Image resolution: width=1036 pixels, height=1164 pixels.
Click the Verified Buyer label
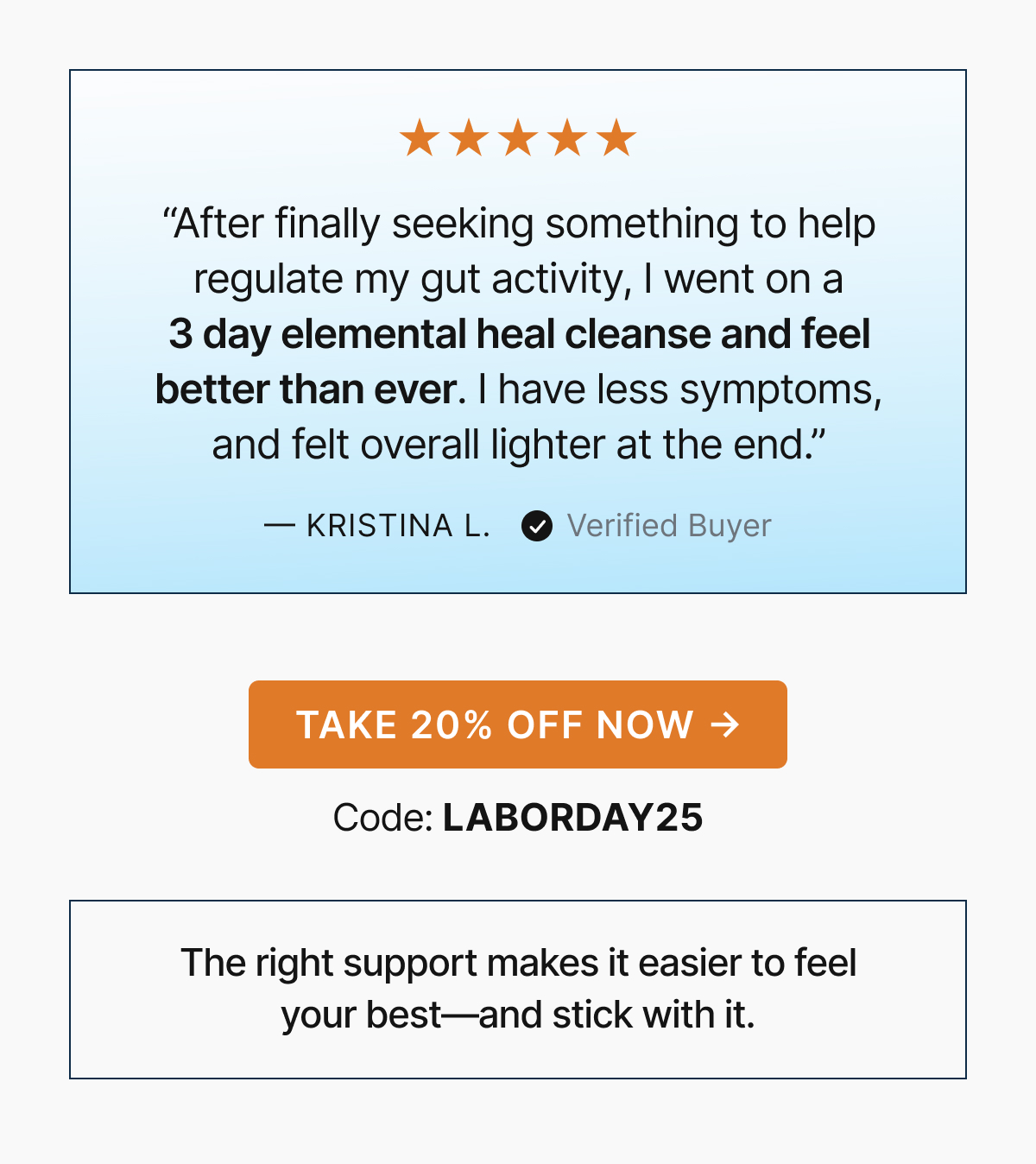(x=669, y=526)
